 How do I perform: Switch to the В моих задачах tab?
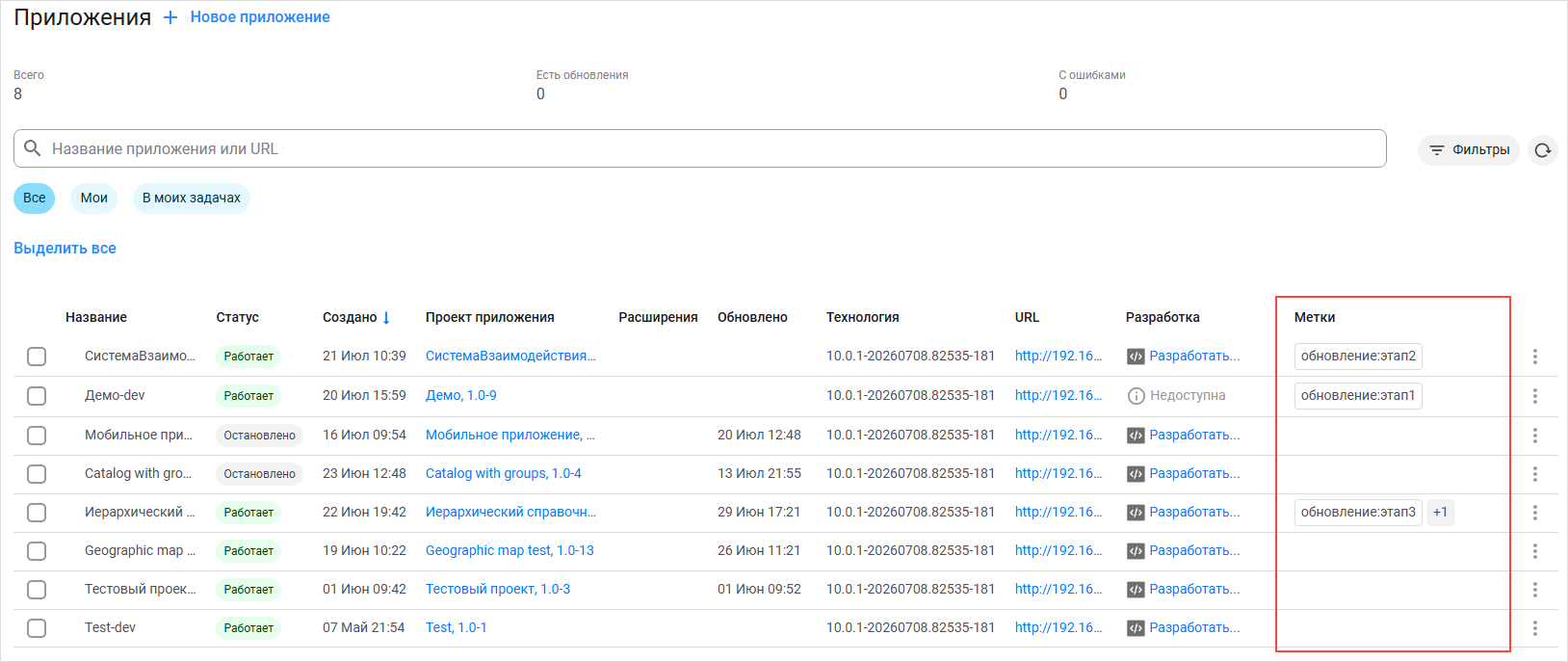click(192, 198)
